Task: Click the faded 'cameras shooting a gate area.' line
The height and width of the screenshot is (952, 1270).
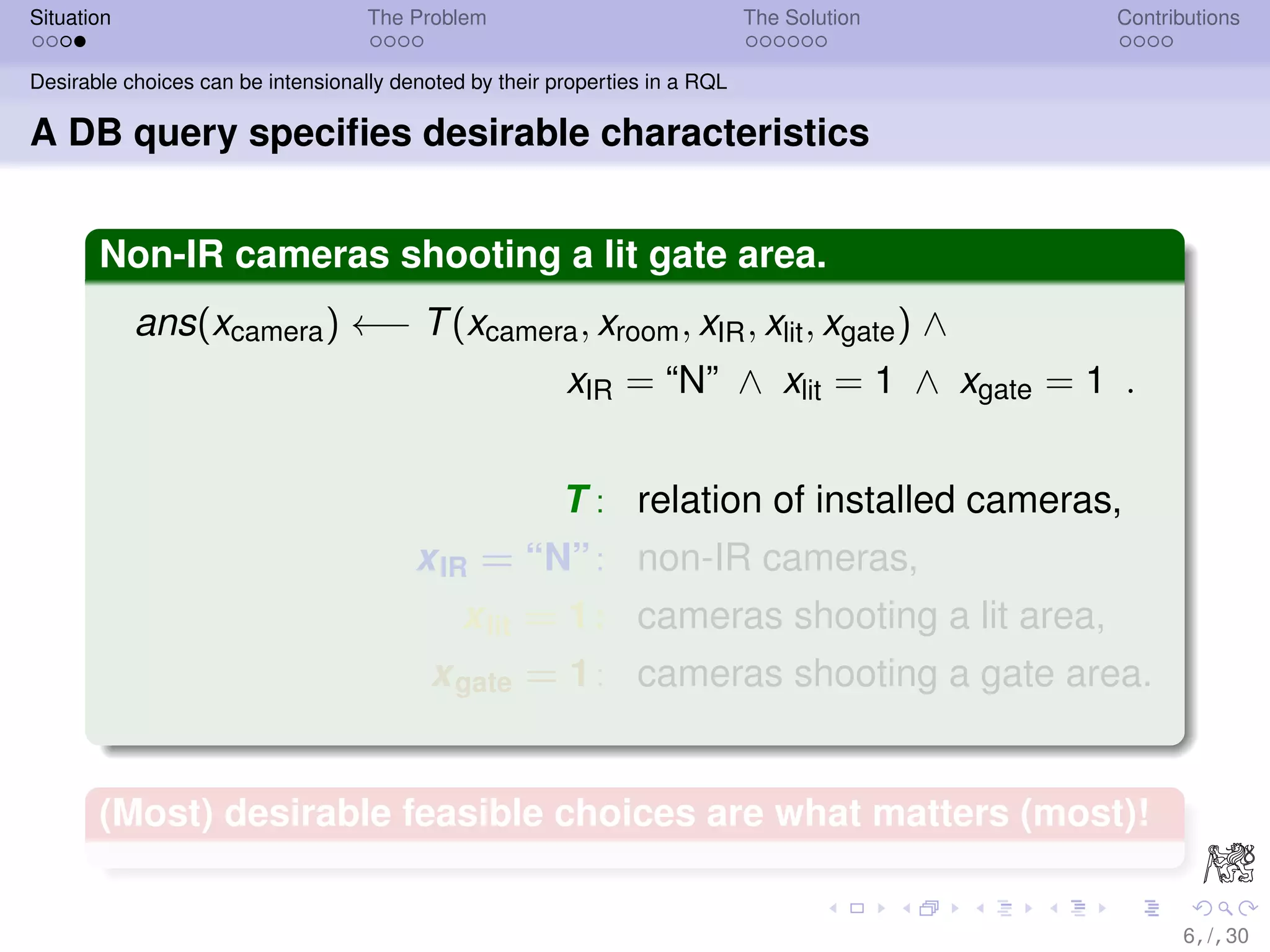Action: 894,674
